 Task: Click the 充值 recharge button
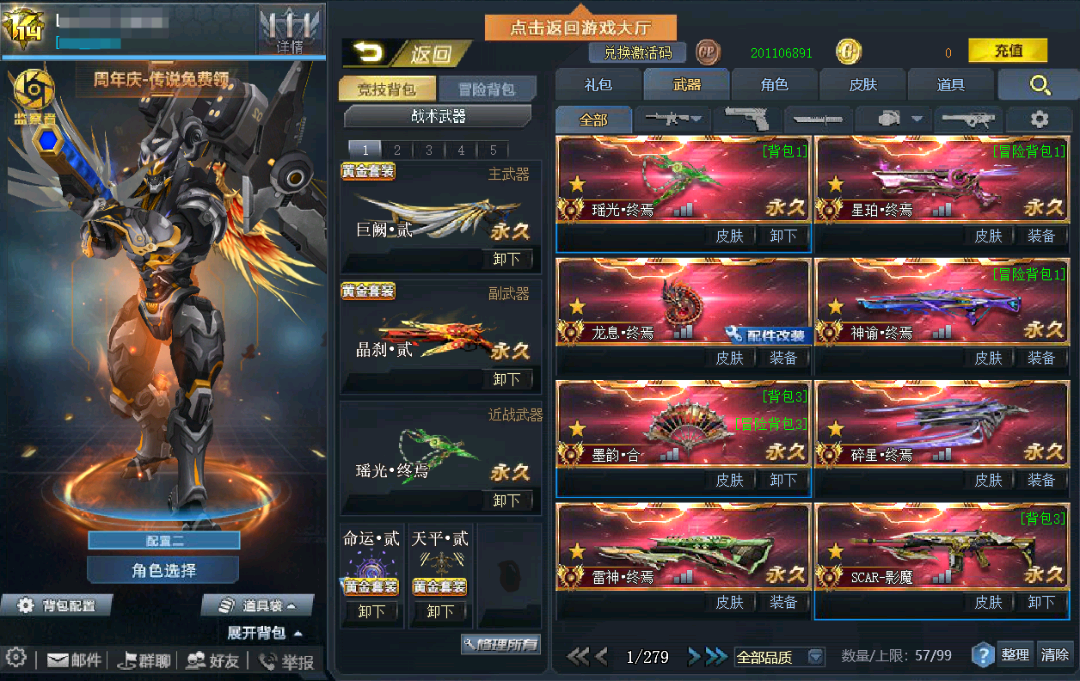click(1008, 50)
